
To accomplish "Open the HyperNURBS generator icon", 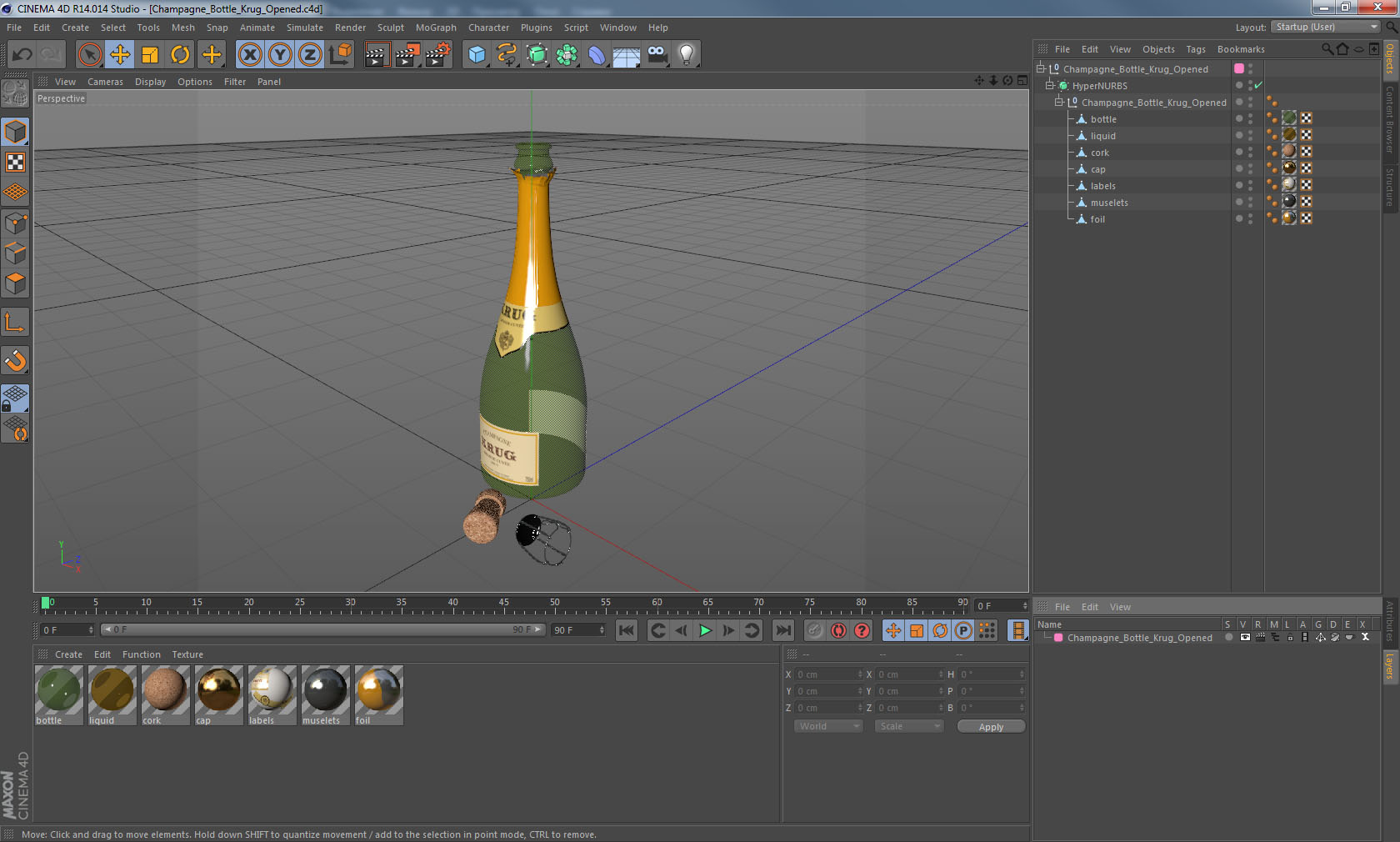I will 537,55.
